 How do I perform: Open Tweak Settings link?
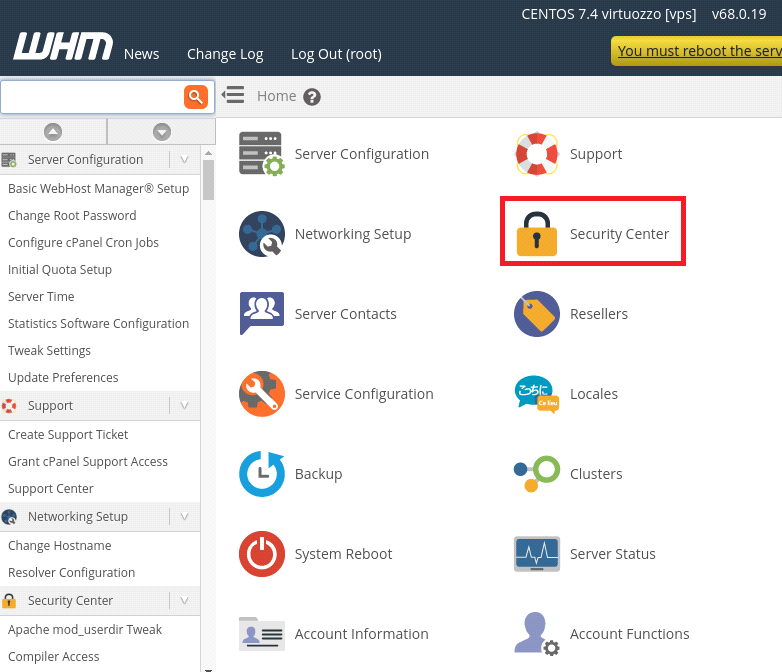[49, 351]
